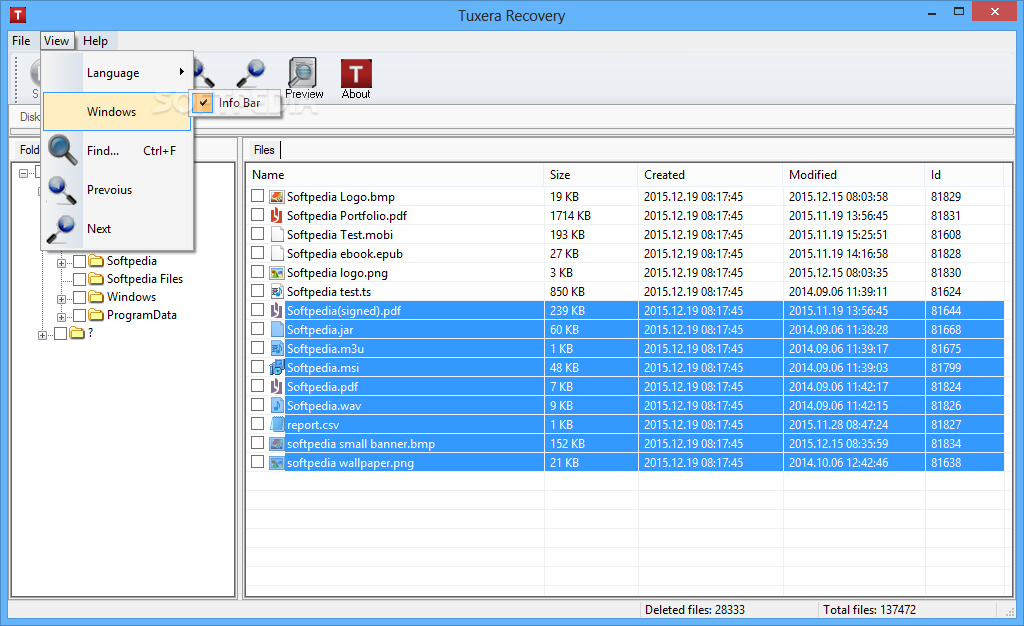This screenshot has width=1024, height=626.
Task: Expand the Softpedia folder node
Action: click(x=61, y=263)
